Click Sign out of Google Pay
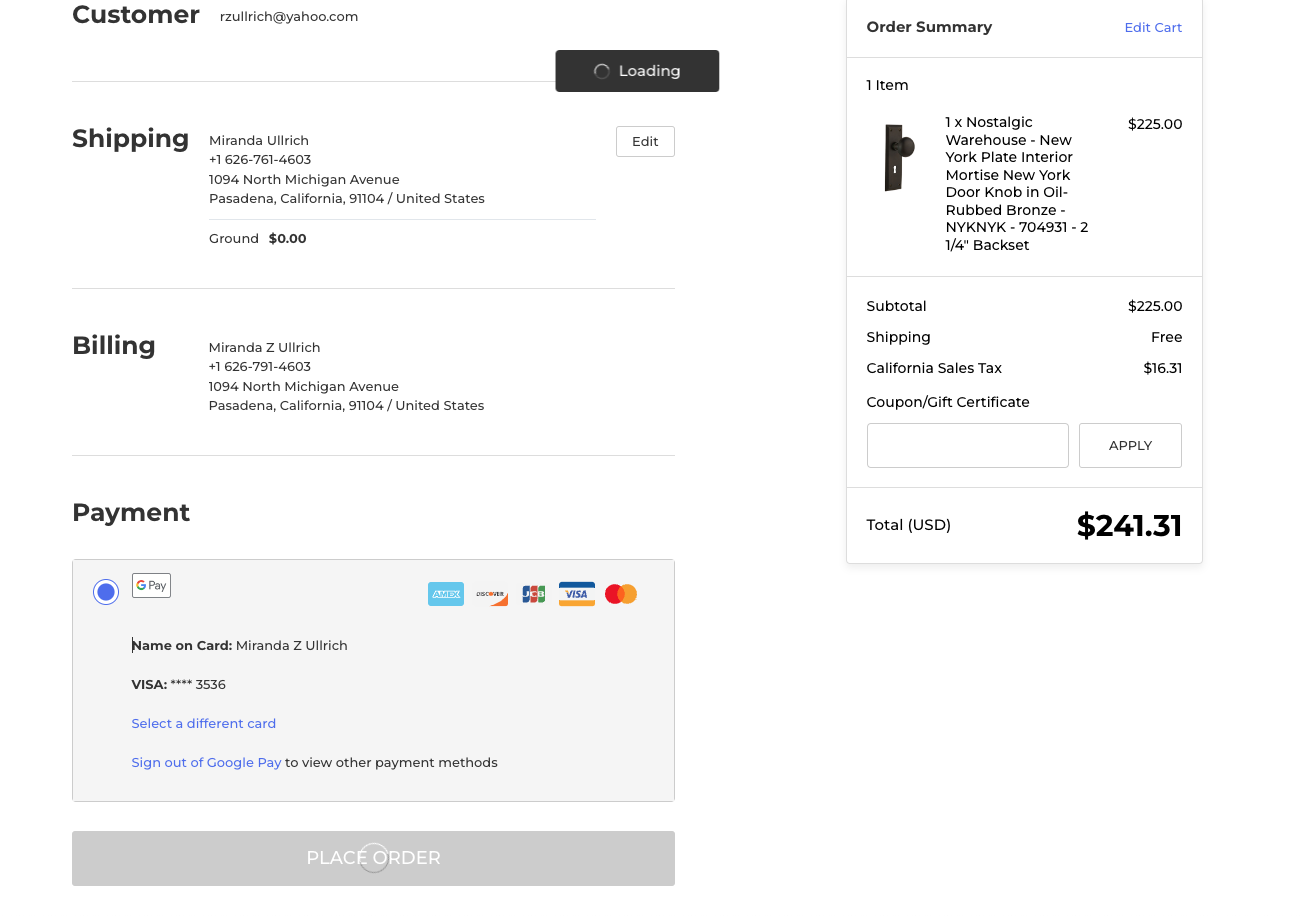 pos(206,762)
